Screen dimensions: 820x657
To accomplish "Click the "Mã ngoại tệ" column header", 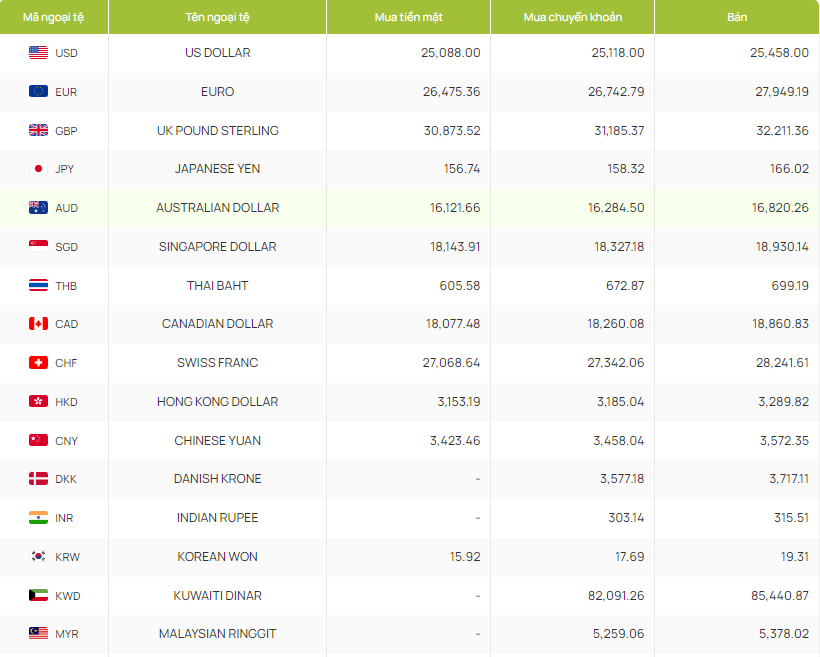I will coord(53,17).
